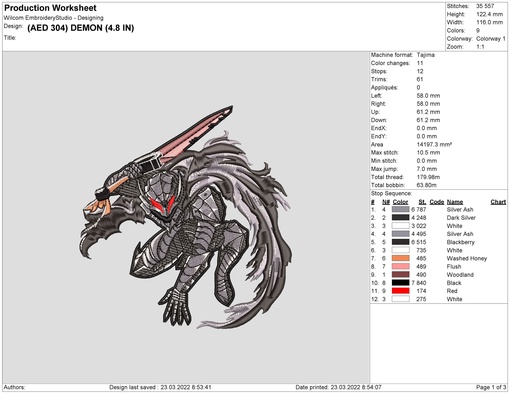Click the Code column header
510x394 pixels.
tap(437, 202)
